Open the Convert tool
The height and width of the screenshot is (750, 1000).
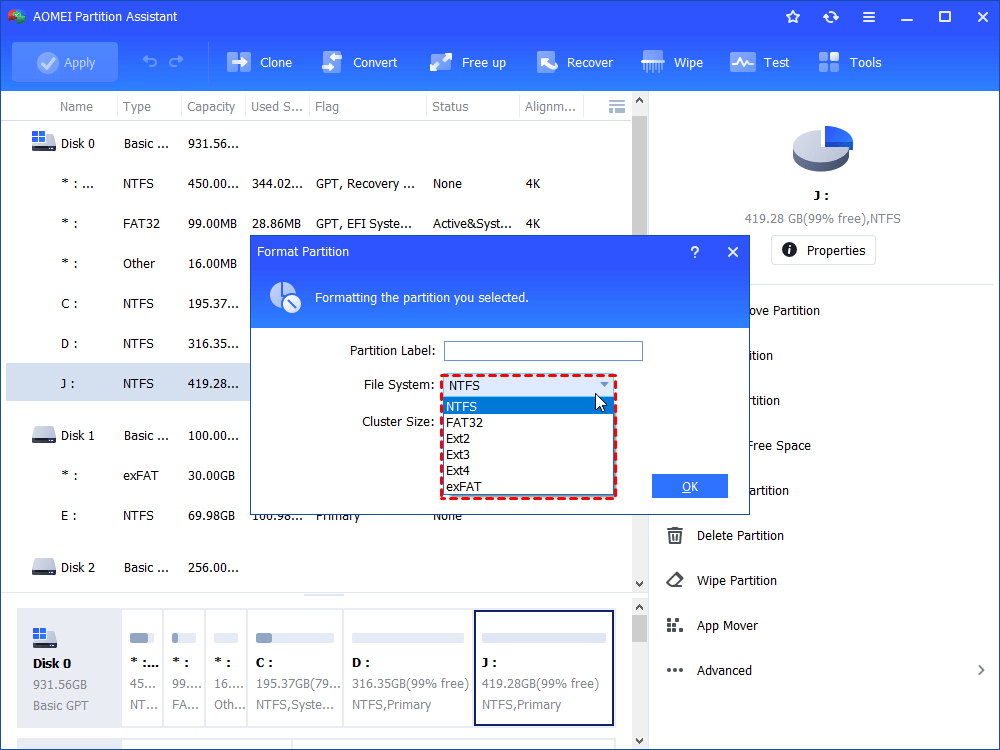[333, 62]
